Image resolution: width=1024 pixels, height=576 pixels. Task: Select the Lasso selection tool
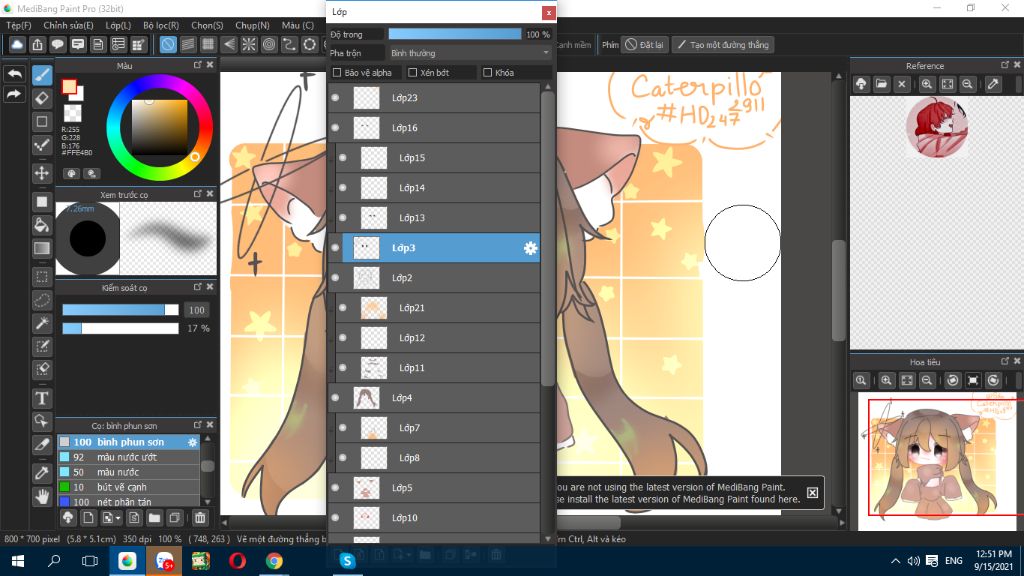tap(42, 300)
